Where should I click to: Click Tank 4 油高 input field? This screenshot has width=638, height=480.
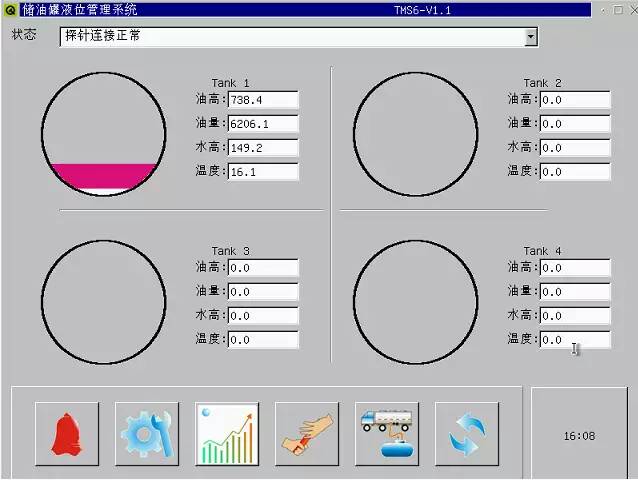pos(575,268)
